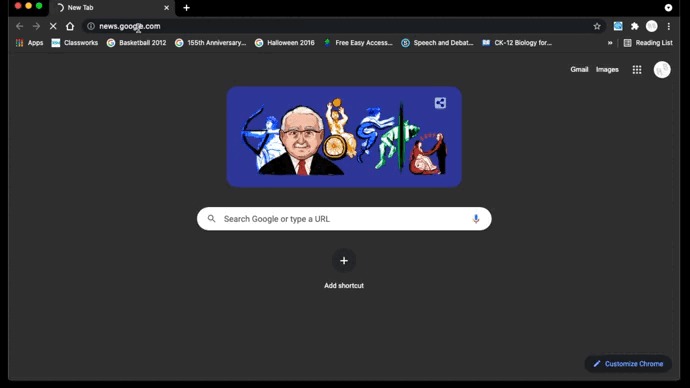
Task: Click the Google Doodle image
Action: pyautogui.click(x=344, y=137)
